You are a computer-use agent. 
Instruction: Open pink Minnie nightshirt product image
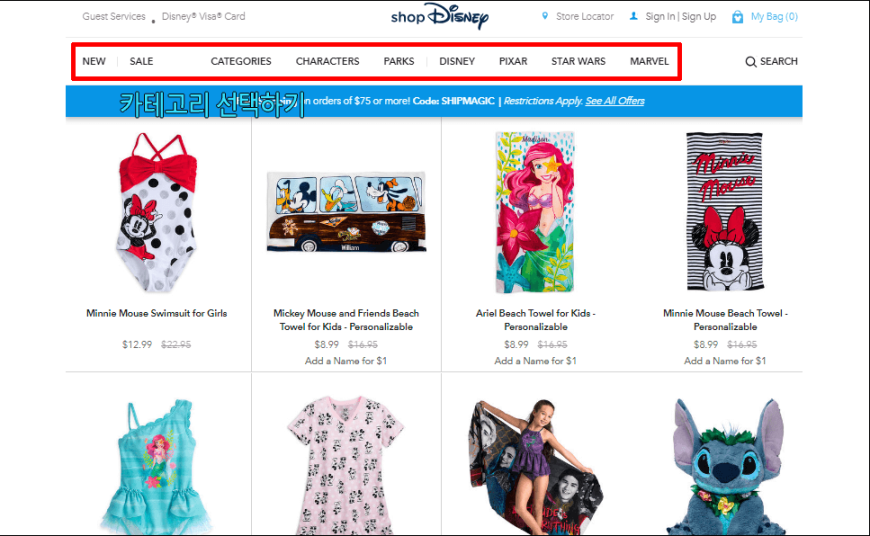tap(346, 465)
